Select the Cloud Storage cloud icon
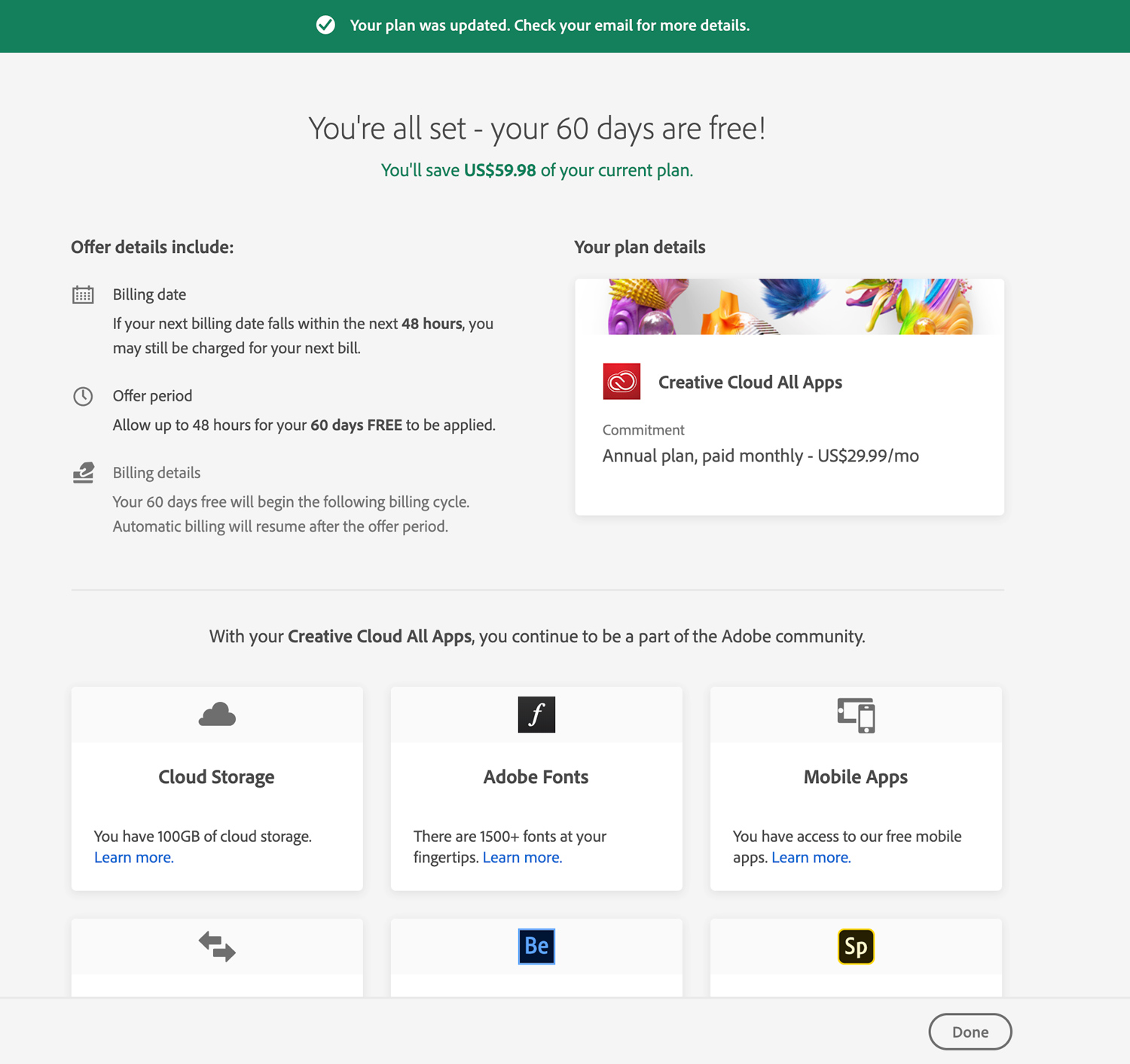This screenshot has width=1130, height=1064. click(216, 715)
